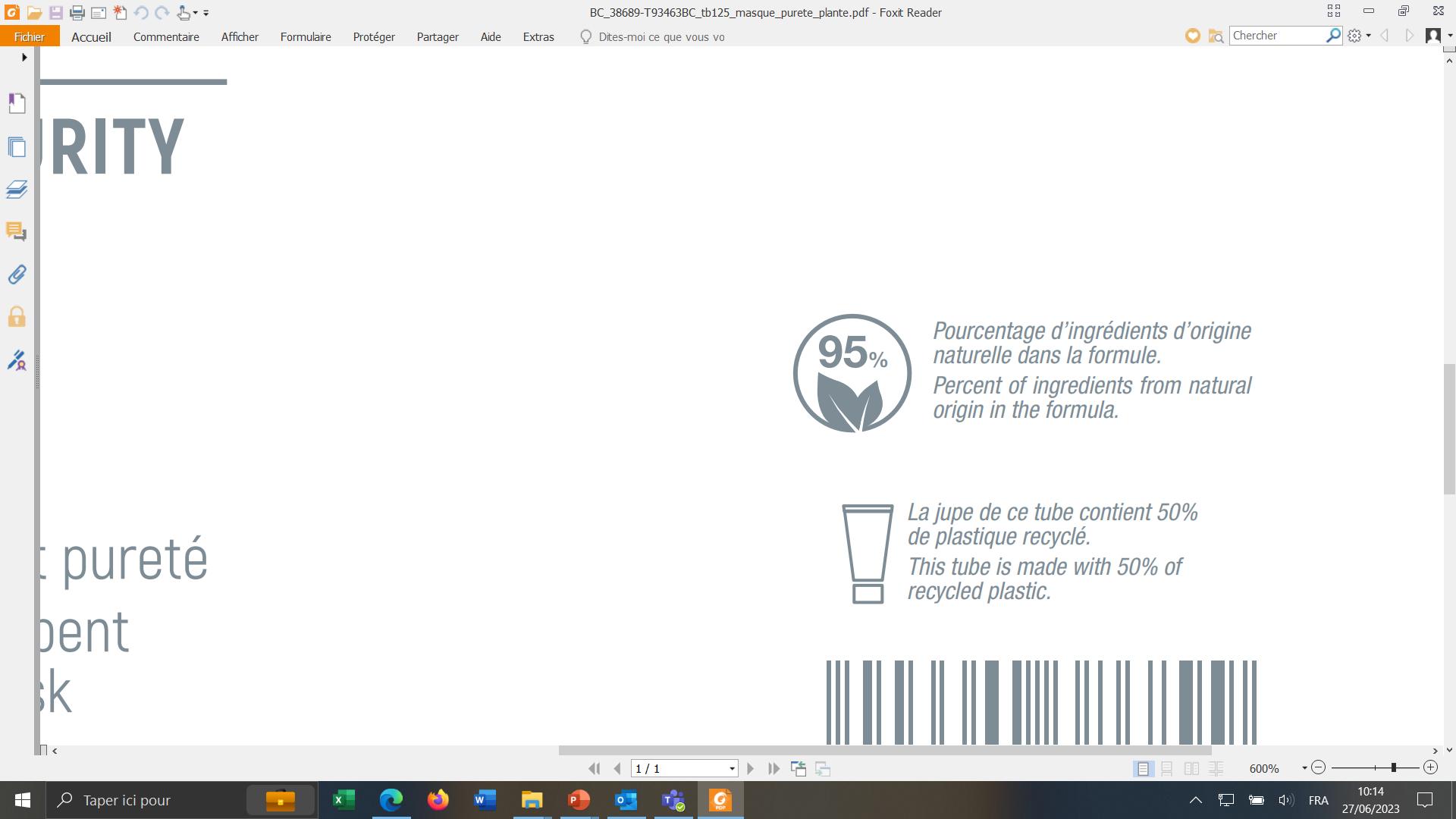Open the Attachments paperclip panel

coord(17,275)
